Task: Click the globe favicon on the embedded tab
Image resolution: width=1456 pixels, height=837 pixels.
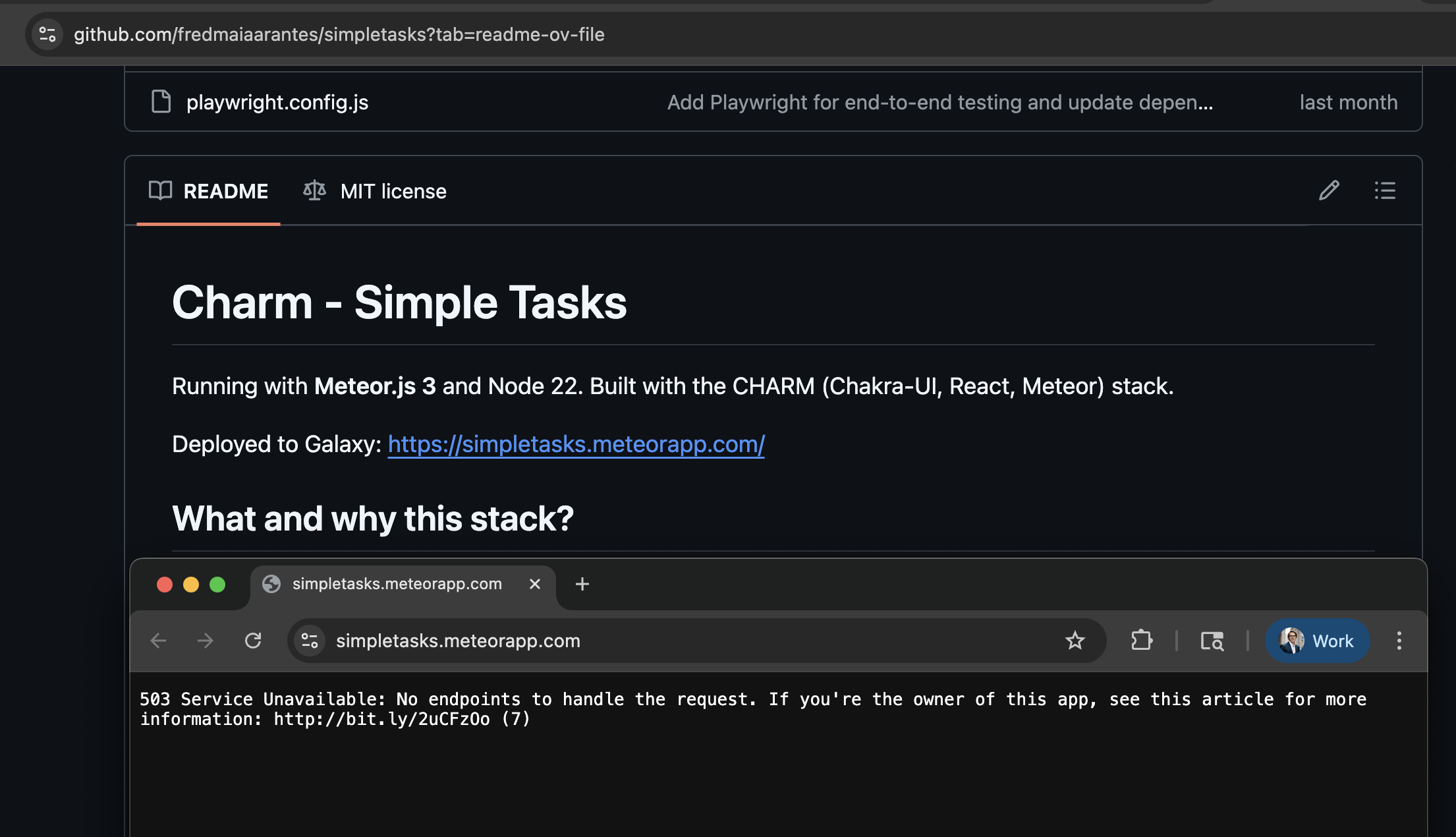Action: click(271, 584)
